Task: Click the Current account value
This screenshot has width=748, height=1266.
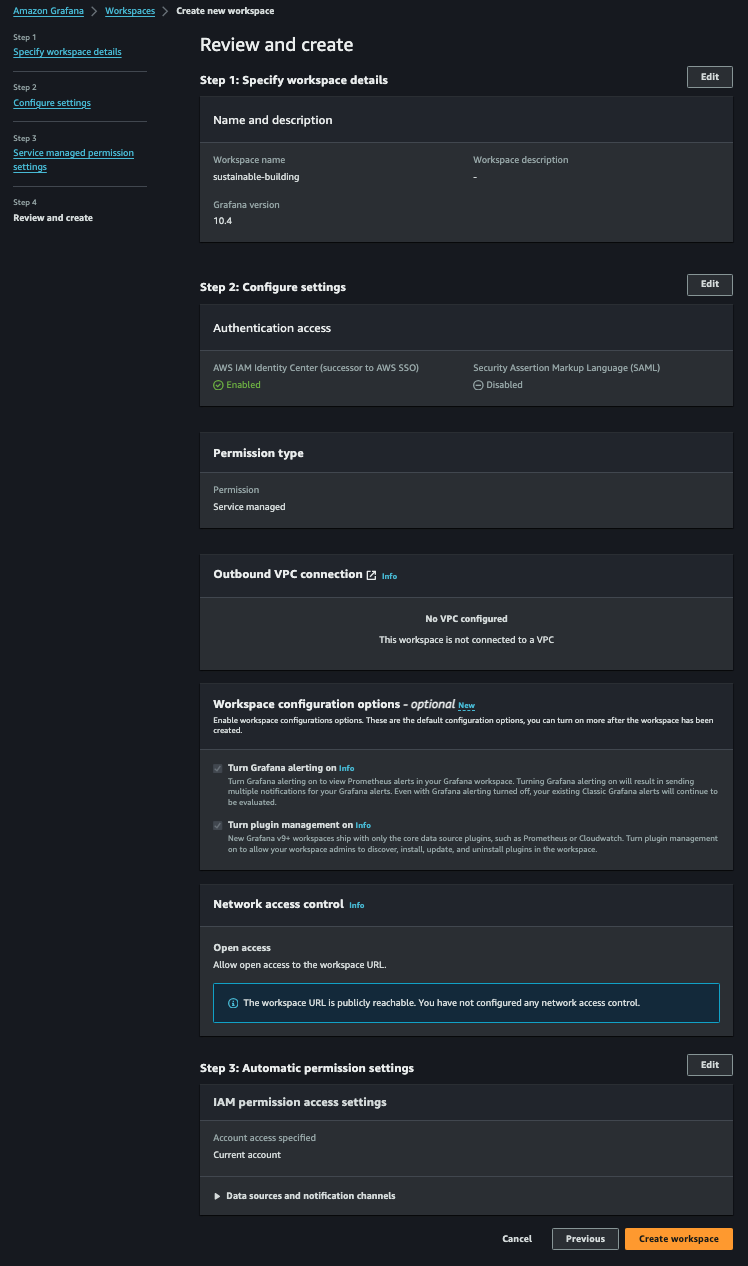Action: (x=247, y=1155)
